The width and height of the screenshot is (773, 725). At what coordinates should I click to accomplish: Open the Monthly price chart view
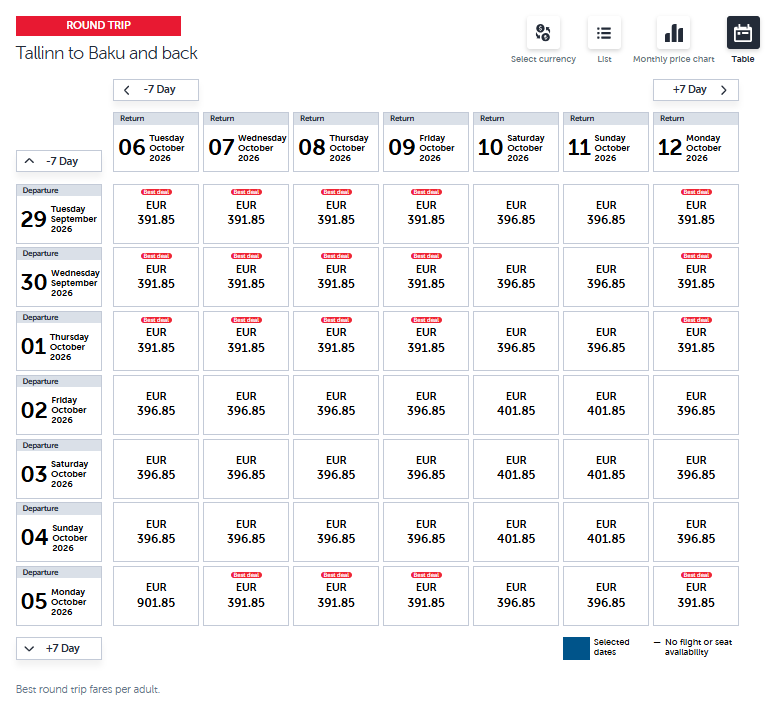(x=674, y=34)
